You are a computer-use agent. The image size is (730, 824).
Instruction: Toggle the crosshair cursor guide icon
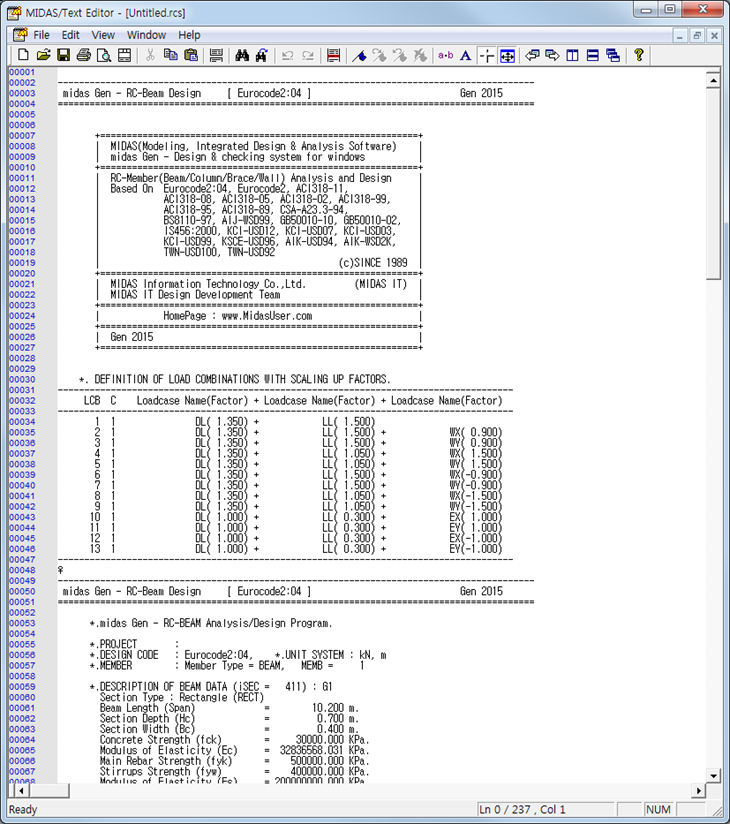(x=487, y=55)
